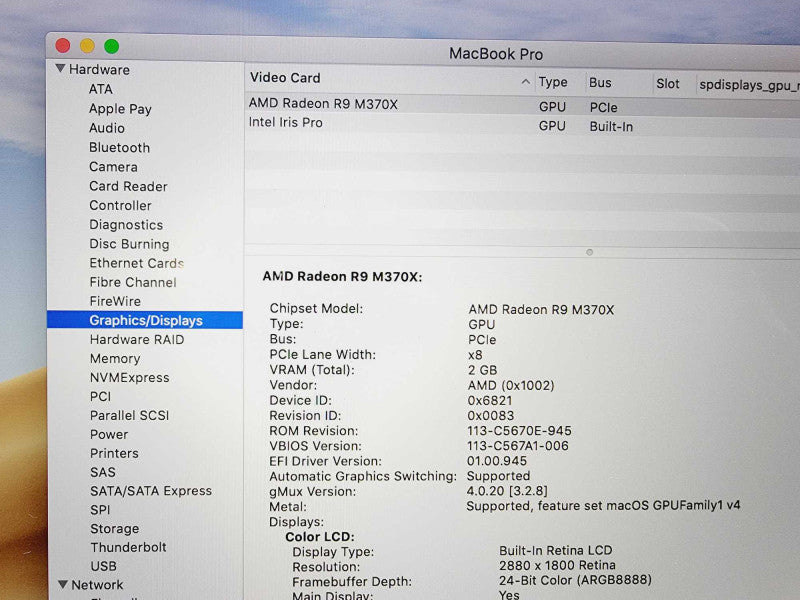Select Thunderbolt in the sidebar
Screen dimensions: 800x600
coord(128,547)
